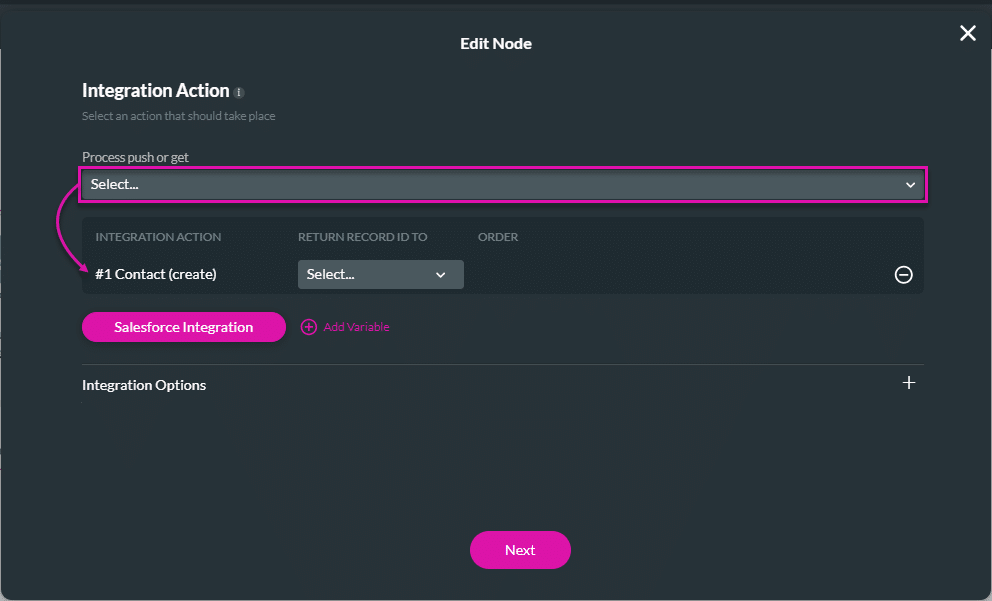Click the Add Variable link text
The height and width of the screenshot is (601, 992).
[x=356, y=327]
